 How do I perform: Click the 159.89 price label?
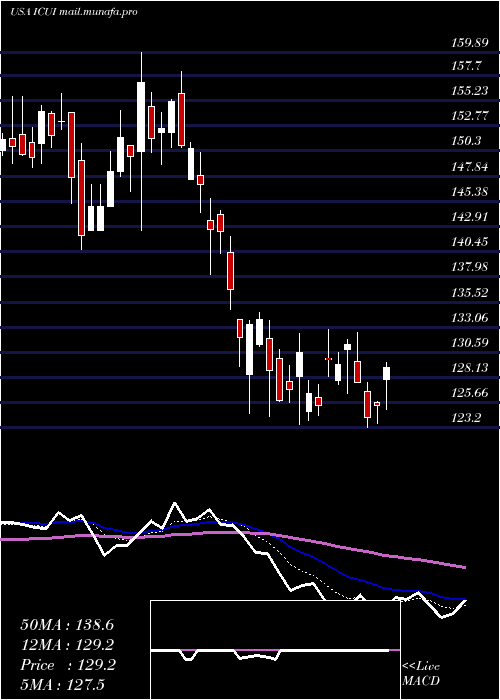tap(471, 43)
